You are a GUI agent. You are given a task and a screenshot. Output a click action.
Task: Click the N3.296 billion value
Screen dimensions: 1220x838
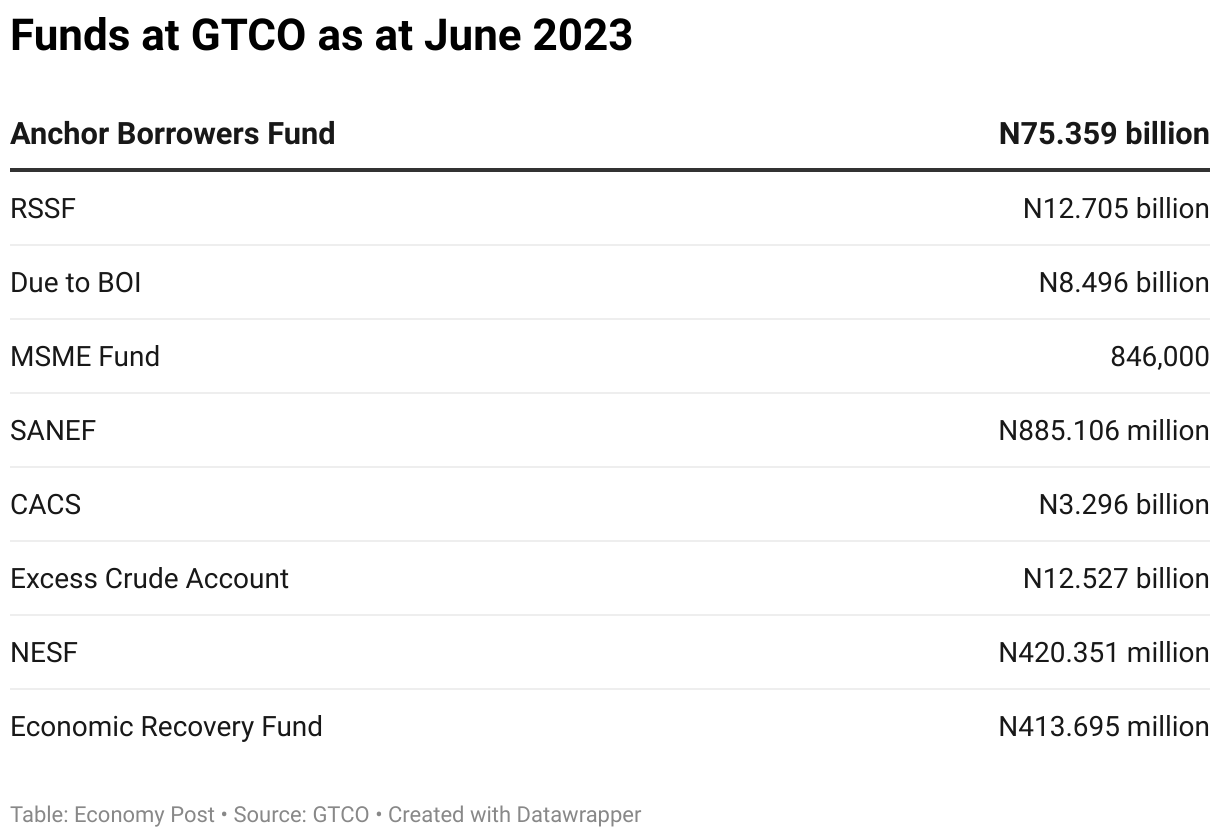click(x=1124, y=504)
